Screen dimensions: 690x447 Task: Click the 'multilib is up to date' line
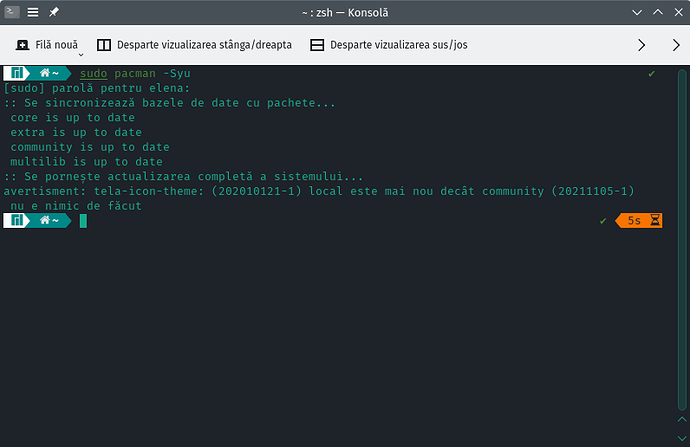tap(86, 162)
